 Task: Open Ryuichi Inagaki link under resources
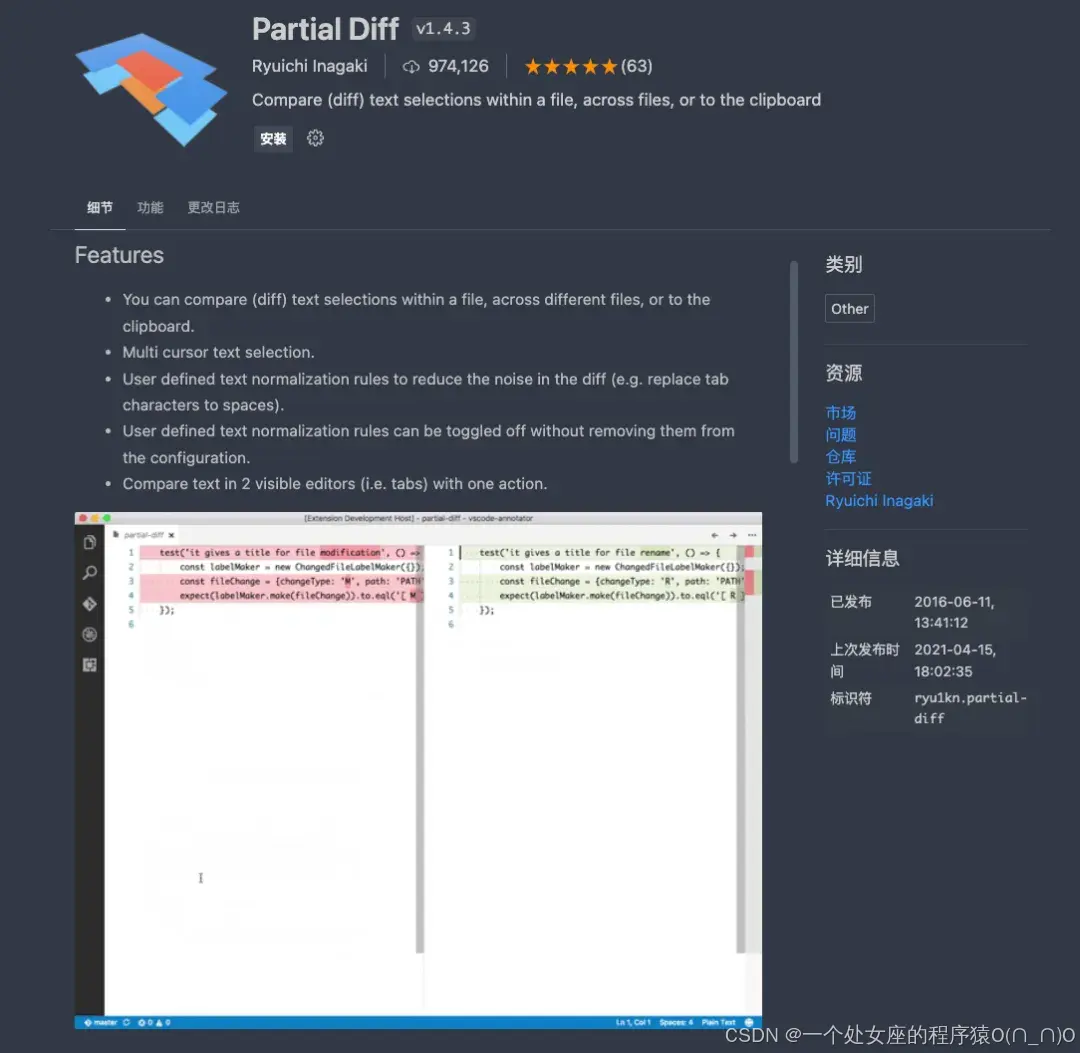point(879,501)
